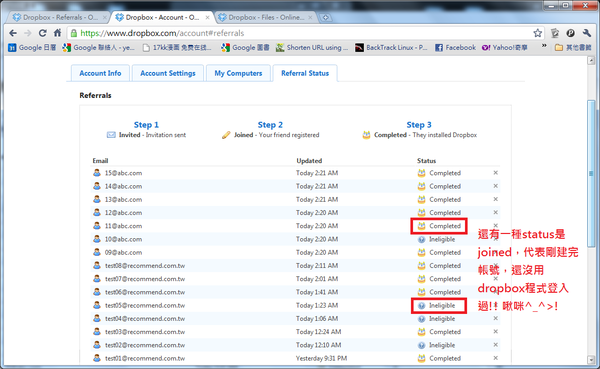Click Ineligible status icon for 10@abc.com
The height and width of the screenshot is (369, 600).
point(421,239)
